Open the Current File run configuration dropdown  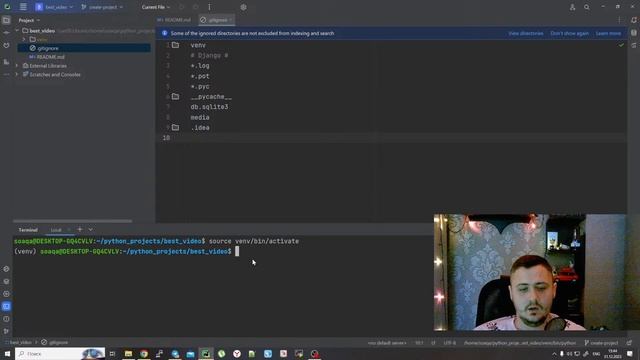point(156,7)
